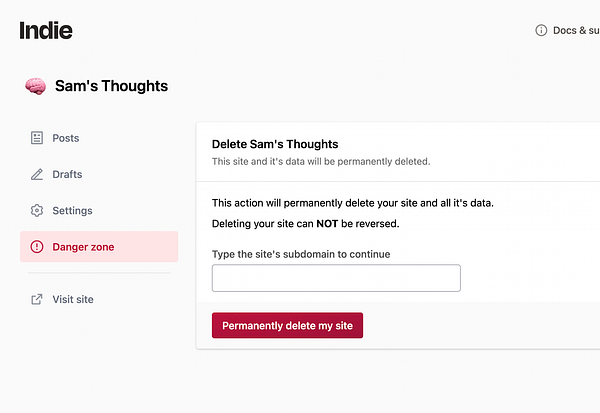This screenshot has width=600, height=413.
Task: Click the info icon beside Docs
Action: pos(542,30)
